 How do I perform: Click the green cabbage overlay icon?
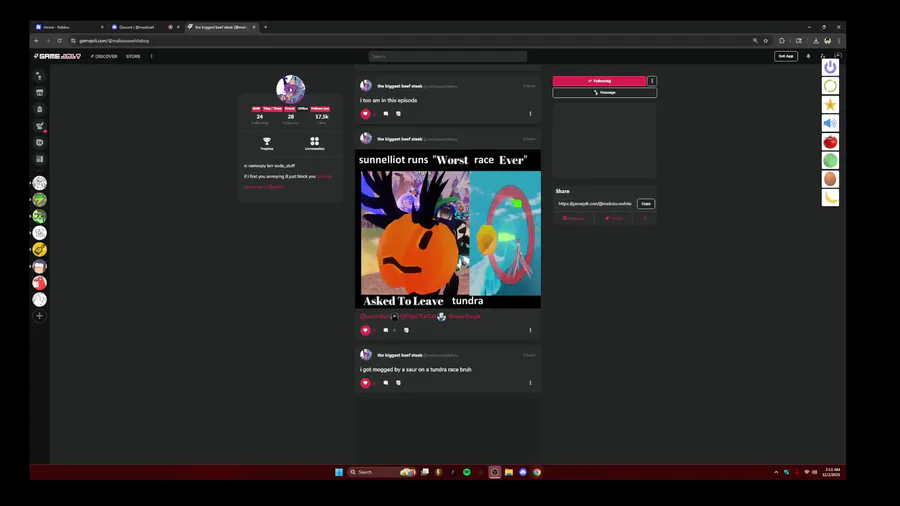point(830,161)
